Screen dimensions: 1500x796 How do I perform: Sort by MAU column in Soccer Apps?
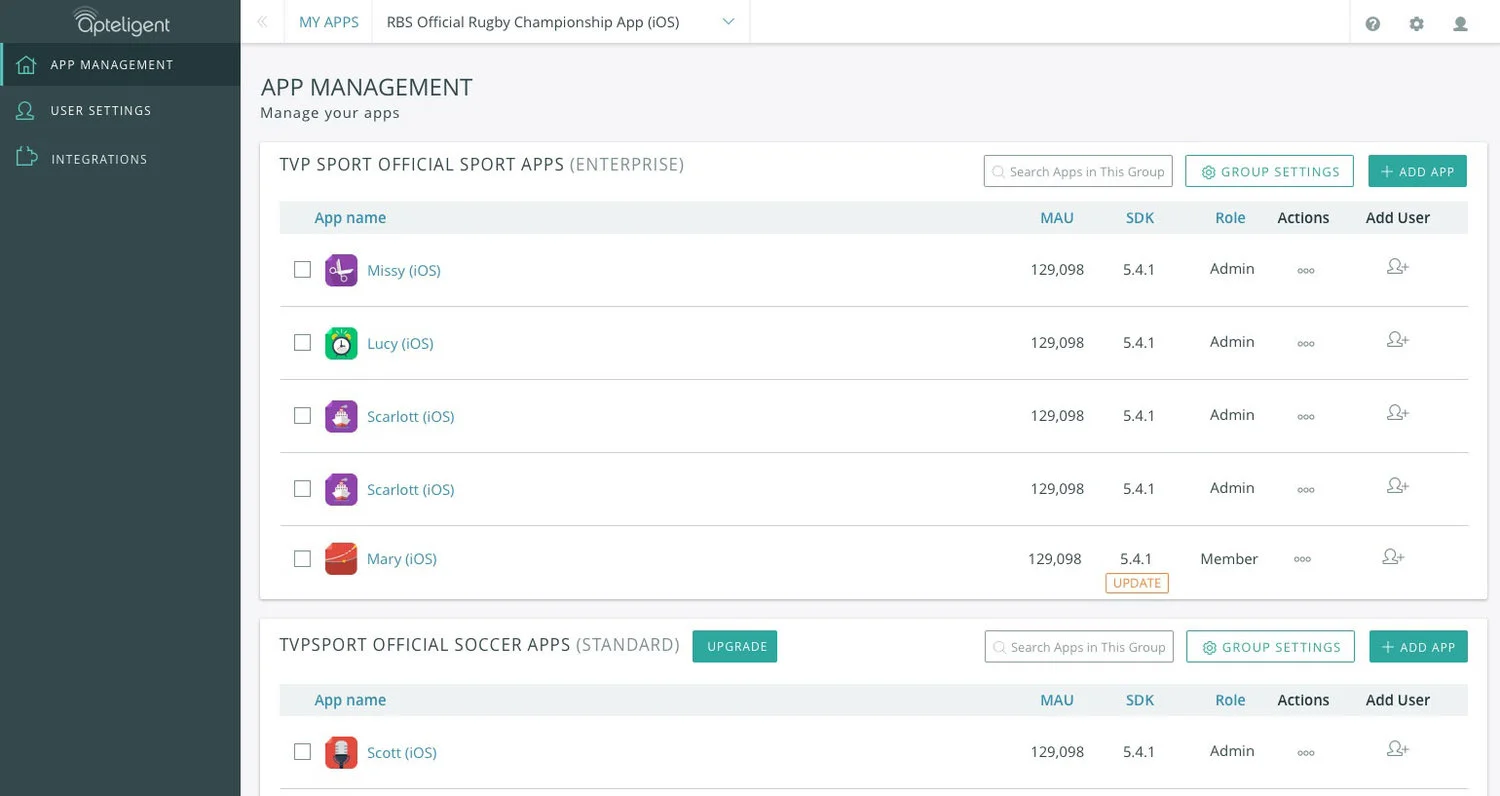pyautogui.click(x=1057, y=700)
